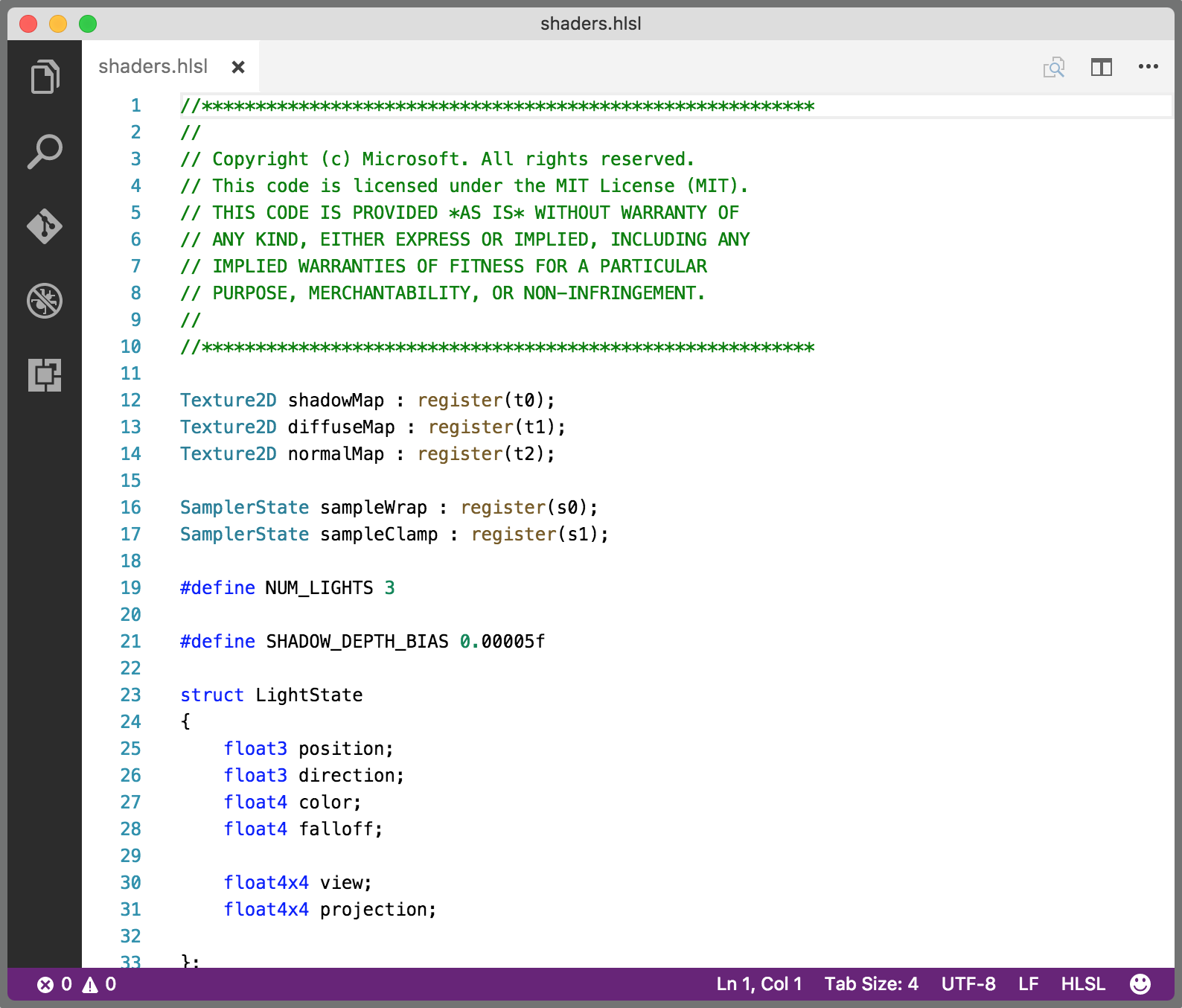
Task: Click on 'diffuseMap' identifier
Action: pyautogui.click(x=341, y=427)
